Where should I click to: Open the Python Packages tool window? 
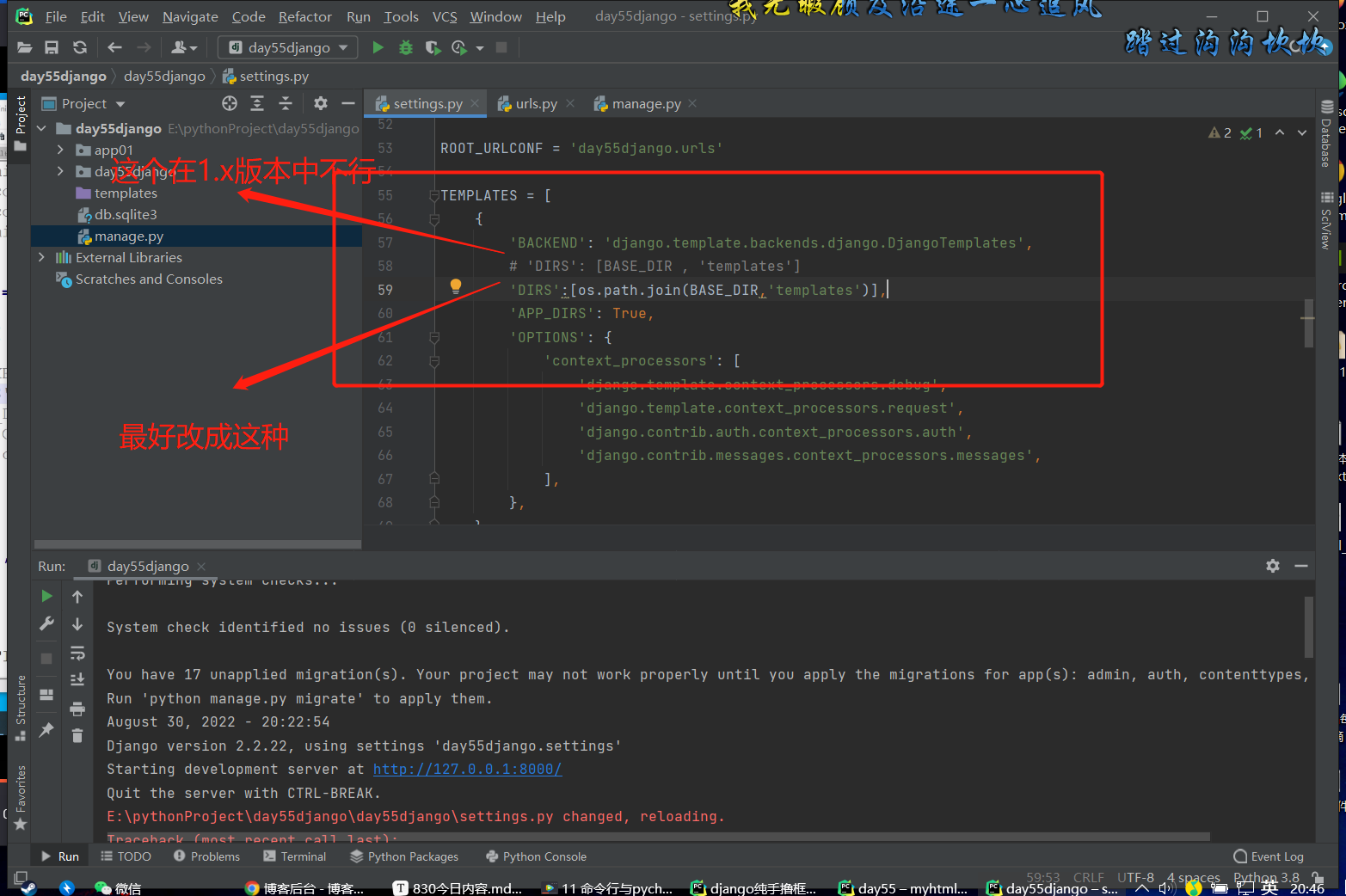pyautogui.click(x=404, y=856)
